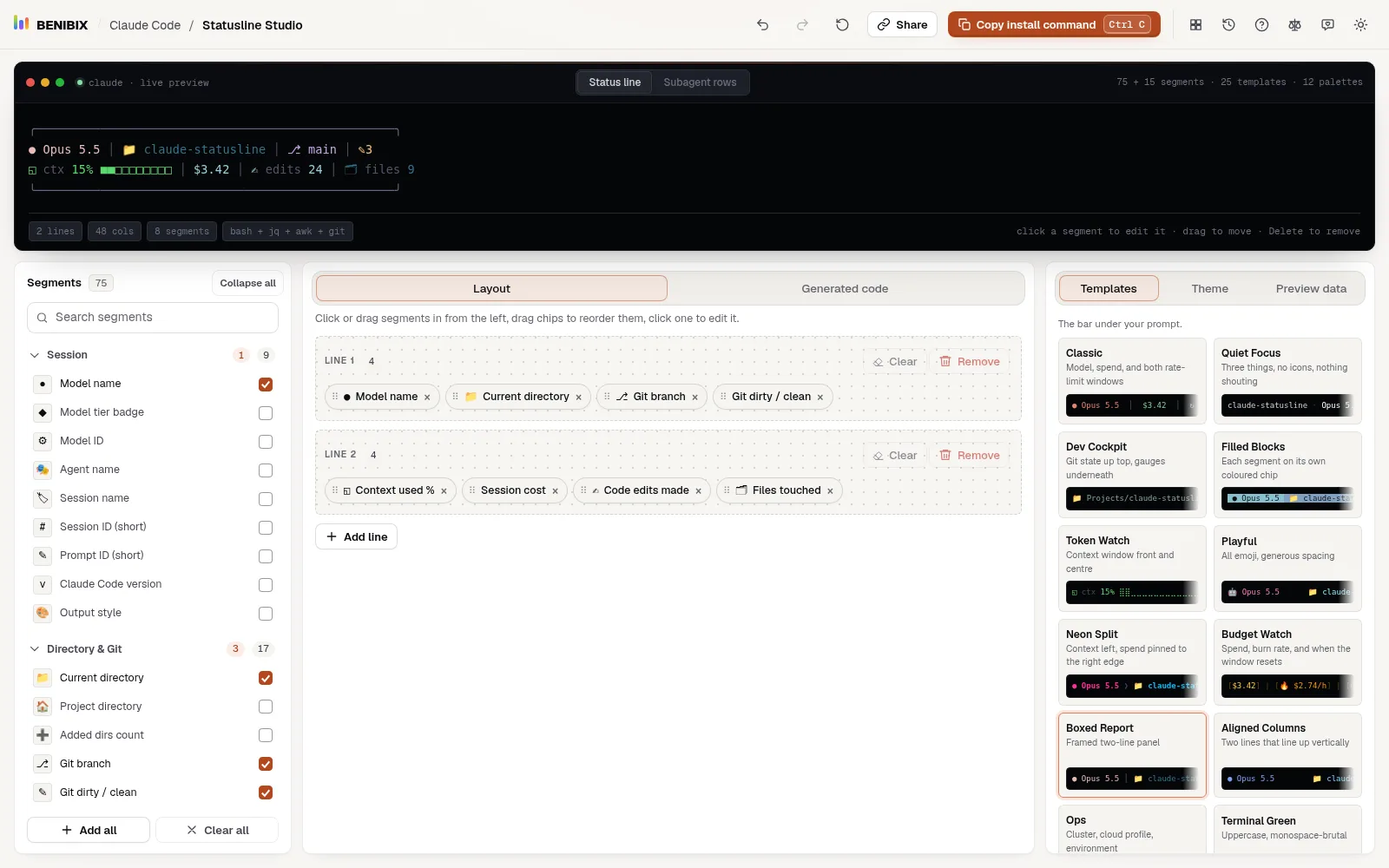Remove the Files touched chip with its x

click(x=830, y=491)
